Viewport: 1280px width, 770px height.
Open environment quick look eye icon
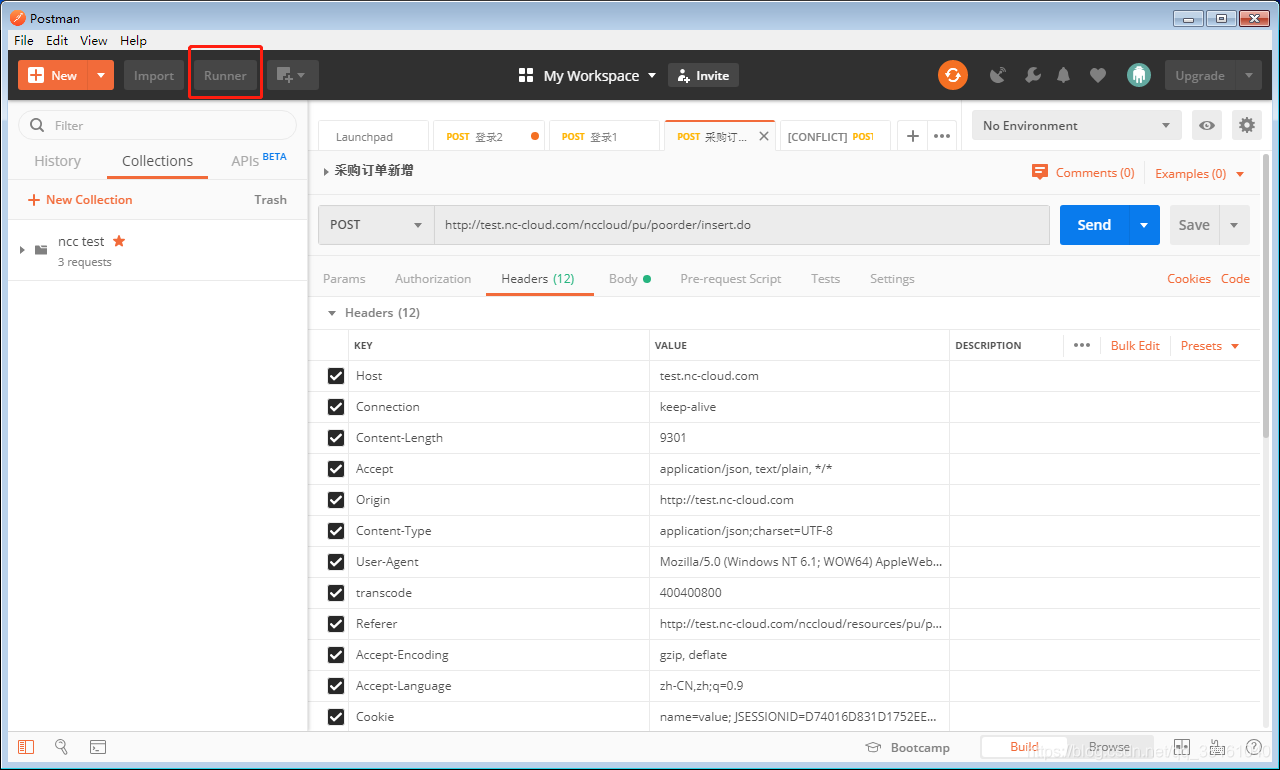click(1208, 125)
